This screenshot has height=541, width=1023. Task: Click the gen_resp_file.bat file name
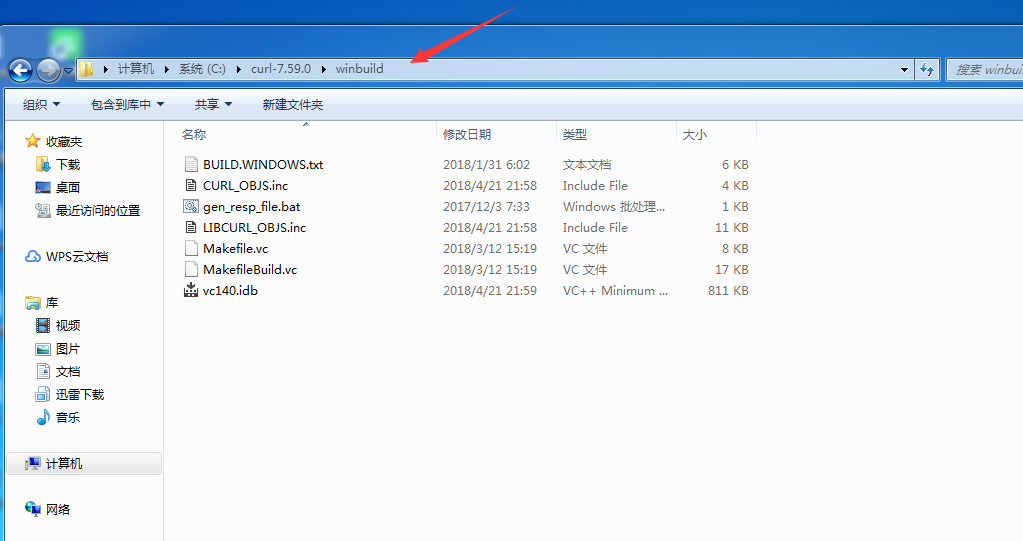pos(251,206)
